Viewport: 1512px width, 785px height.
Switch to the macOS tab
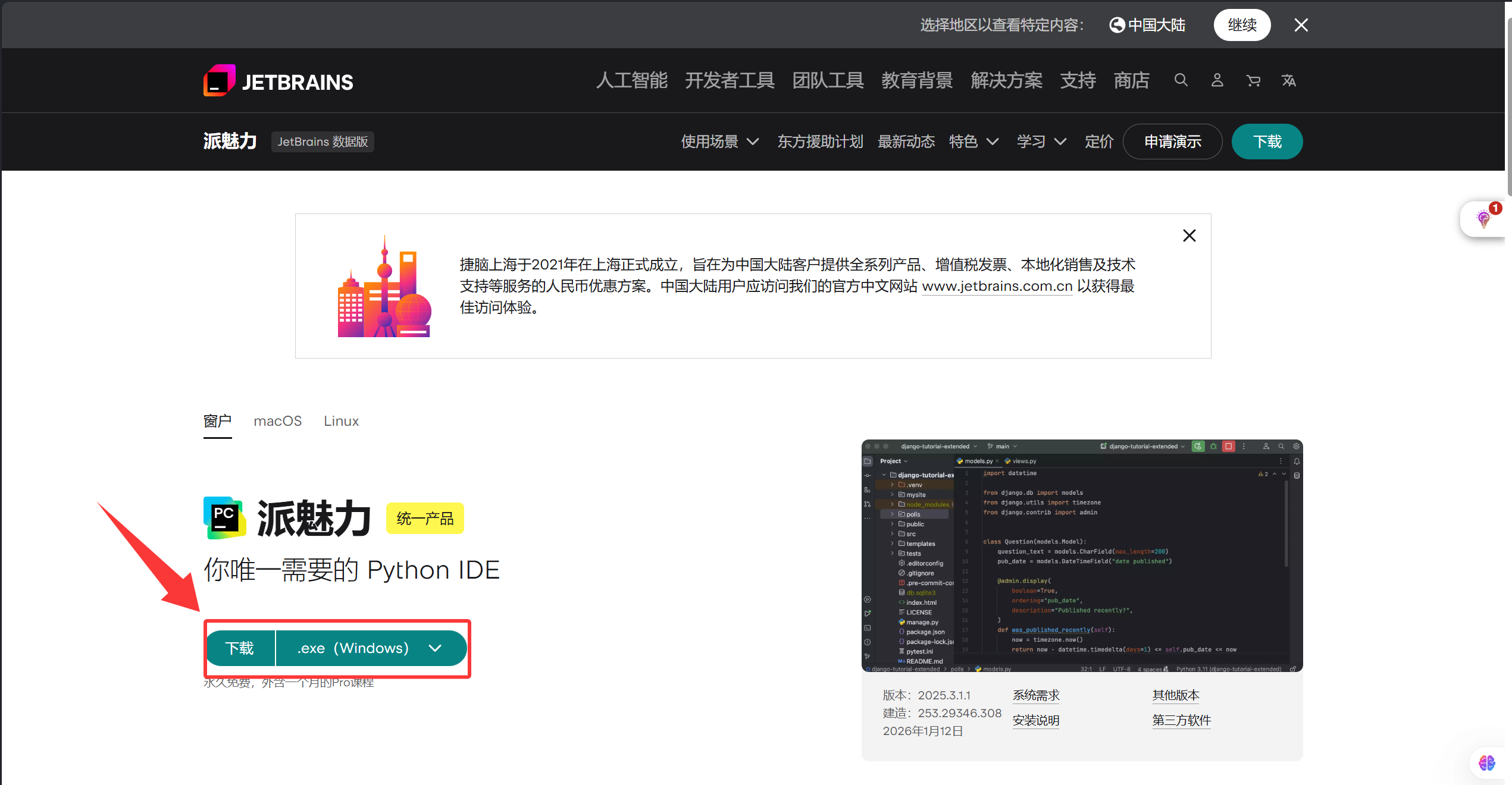277,421
